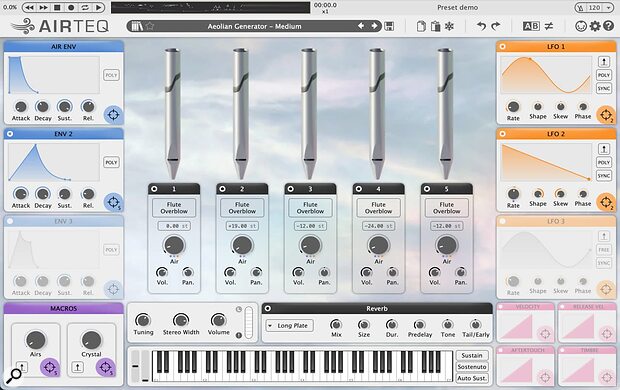The width and height of the screenshot is (620, 390).
Task: Go to previous preset arrow
Action: point(361,26)
